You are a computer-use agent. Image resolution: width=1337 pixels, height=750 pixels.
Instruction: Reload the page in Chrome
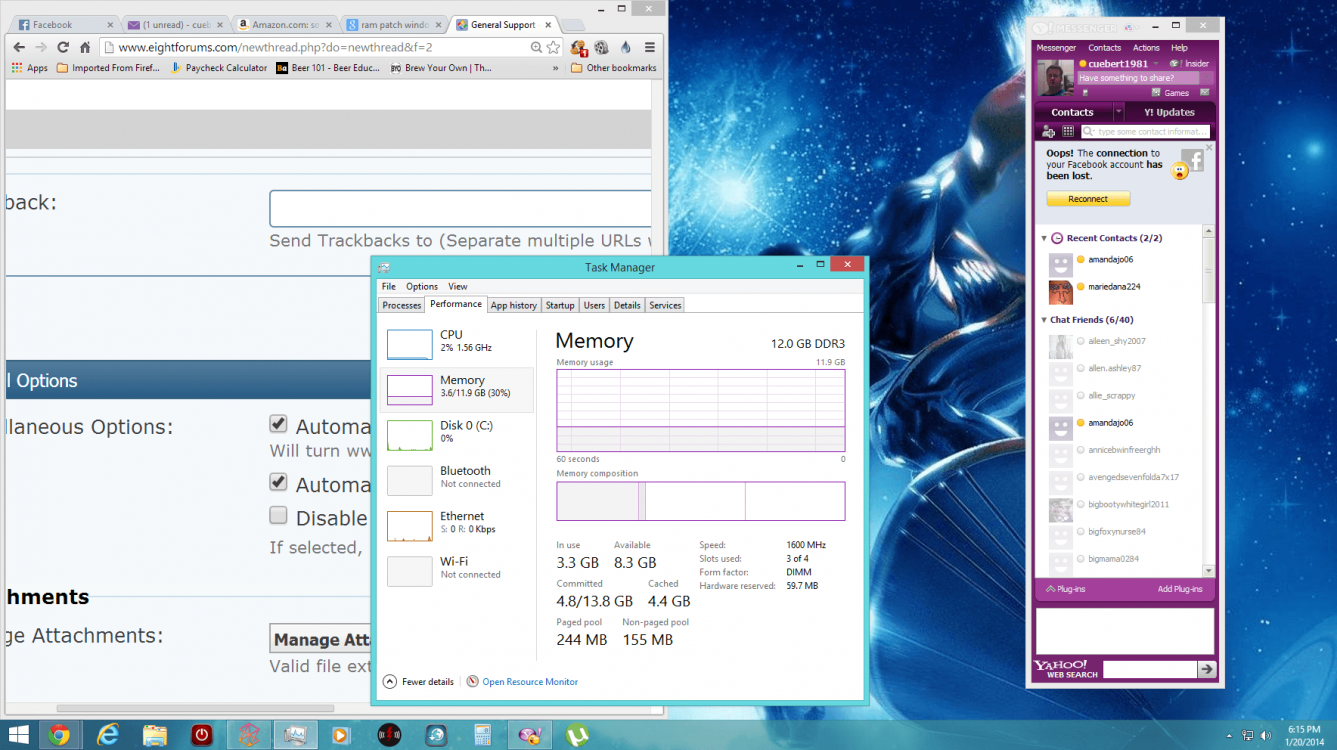pyautogui.click(x=63, y=47)
